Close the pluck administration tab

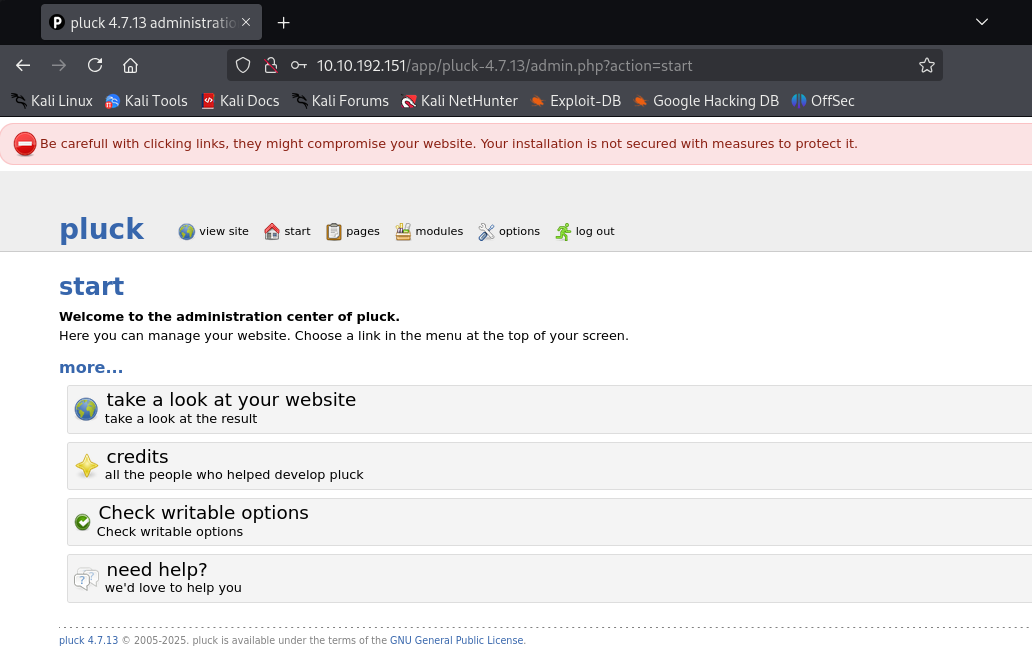(x=246, y=22)
